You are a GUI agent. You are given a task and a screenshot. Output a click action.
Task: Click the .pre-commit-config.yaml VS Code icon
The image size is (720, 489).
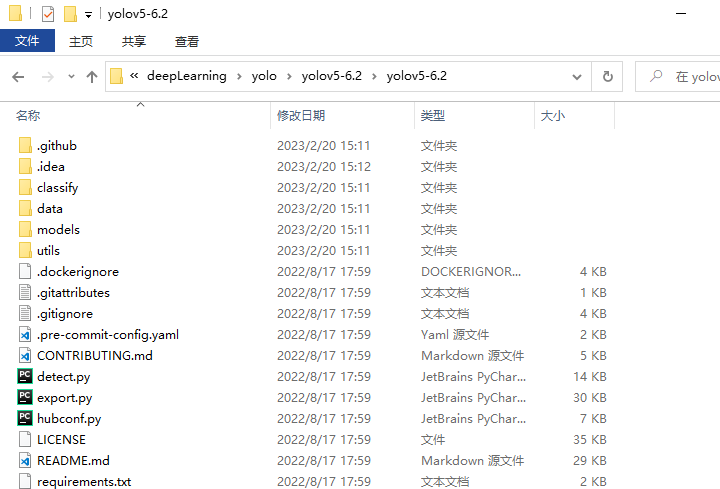(25, 335)
